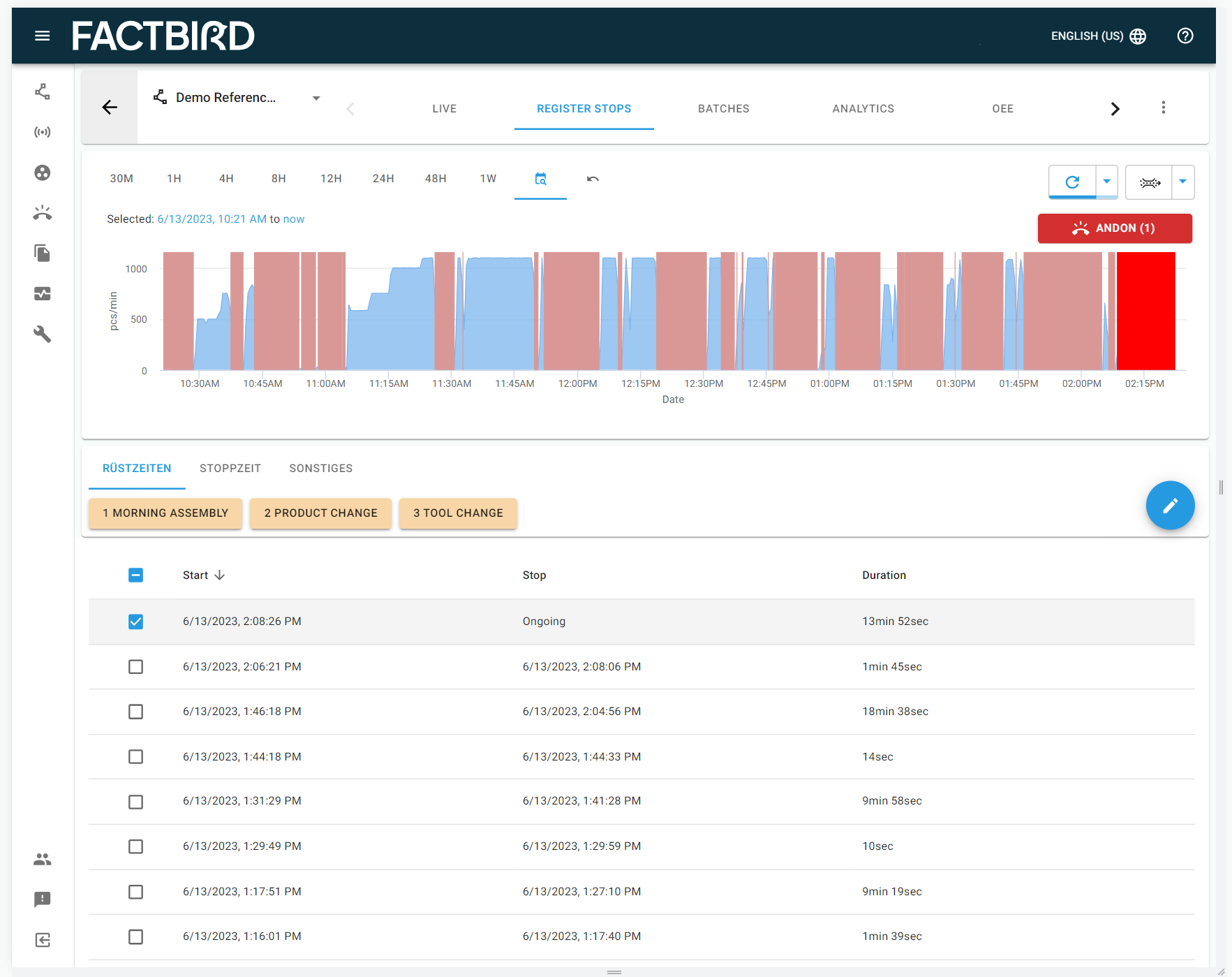Switch to the BATCHES tab

(x=723, y=108)
